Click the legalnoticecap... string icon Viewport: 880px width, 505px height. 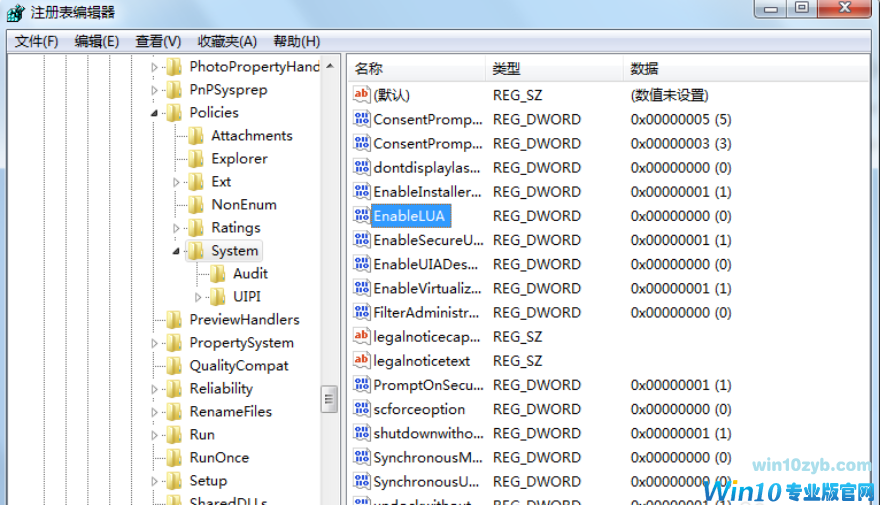[x=361, y=336]
